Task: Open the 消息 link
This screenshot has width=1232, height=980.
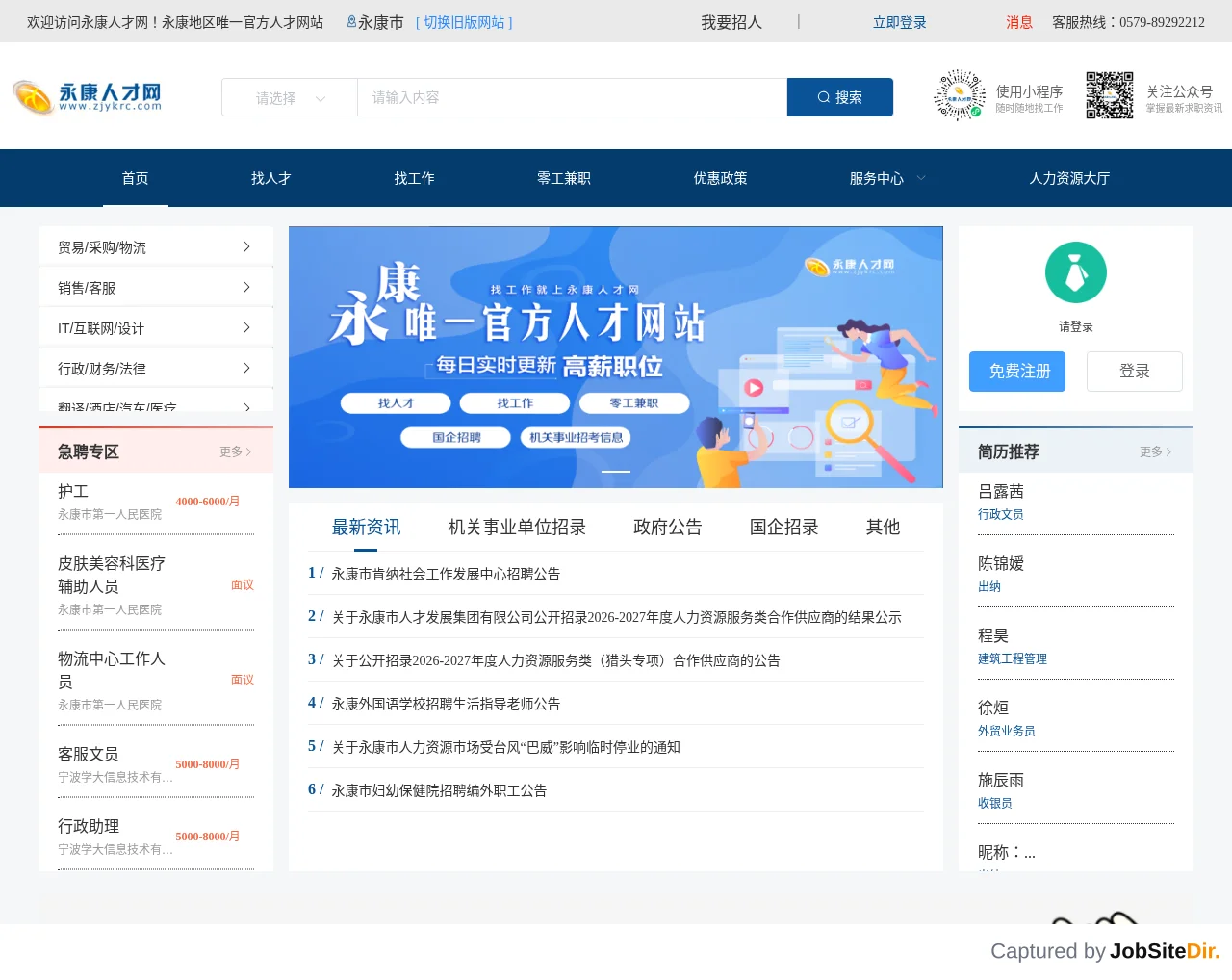Action: click(1019, 22)
